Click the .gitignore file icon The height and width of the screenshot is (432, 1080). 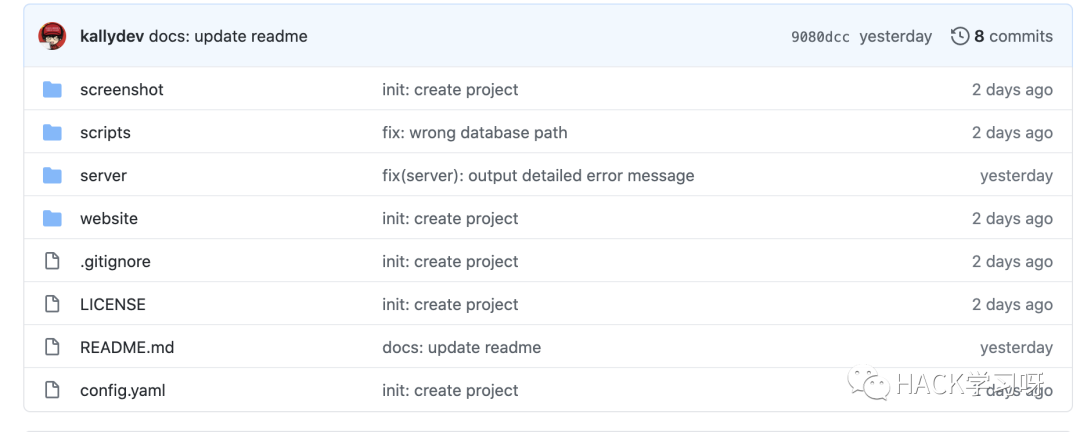point(53,262)
